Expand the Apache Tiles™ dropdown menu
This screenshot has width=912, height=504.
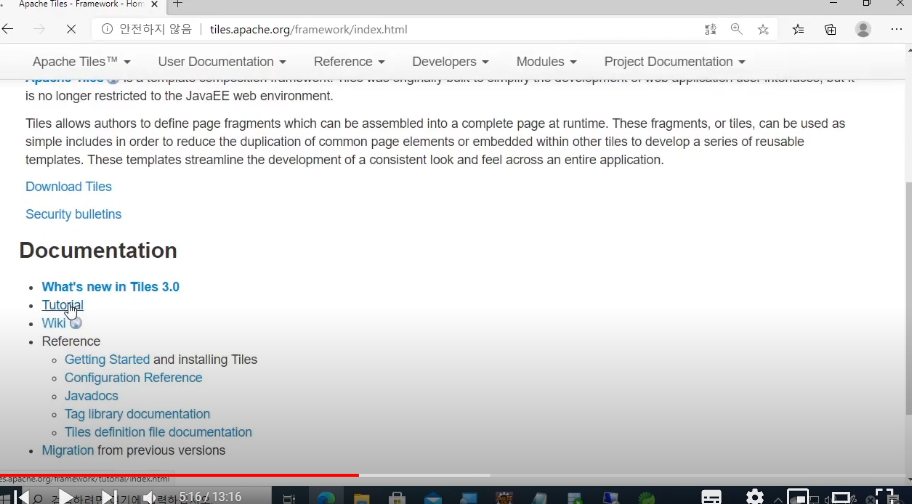coord(81,62)
